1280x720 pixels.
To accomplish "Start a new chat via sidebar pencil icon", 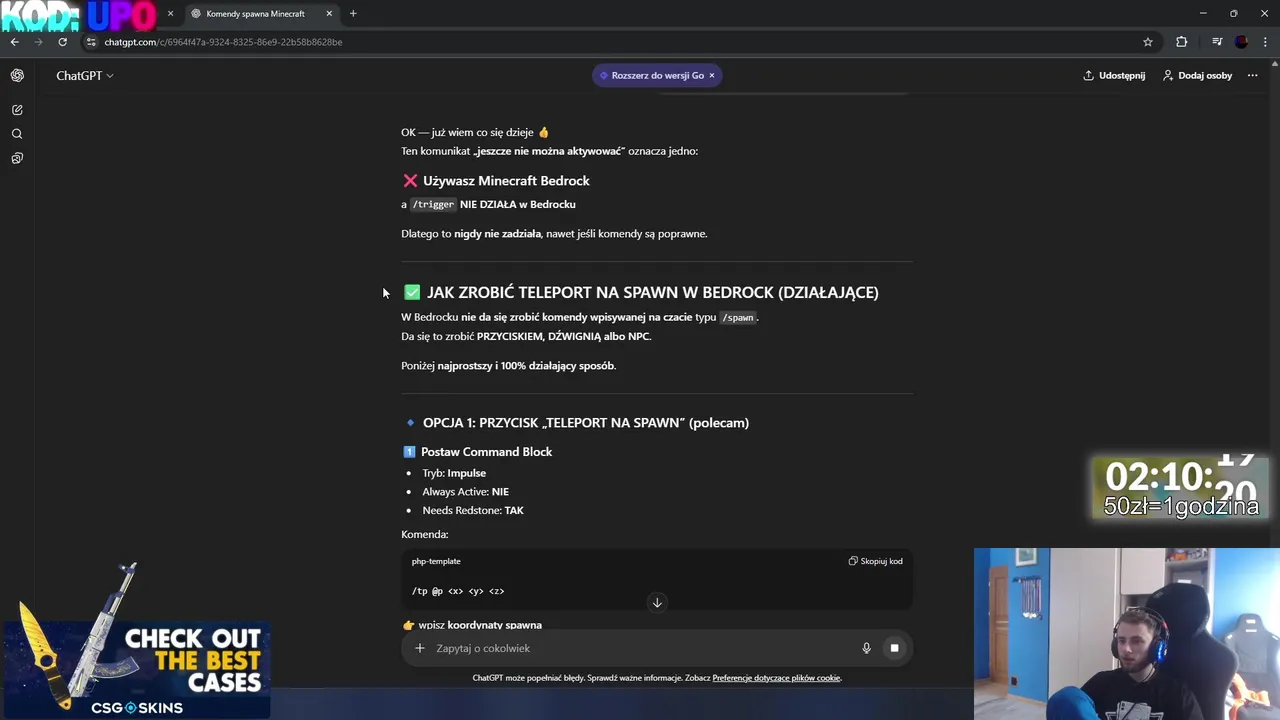I will (17, 110).
